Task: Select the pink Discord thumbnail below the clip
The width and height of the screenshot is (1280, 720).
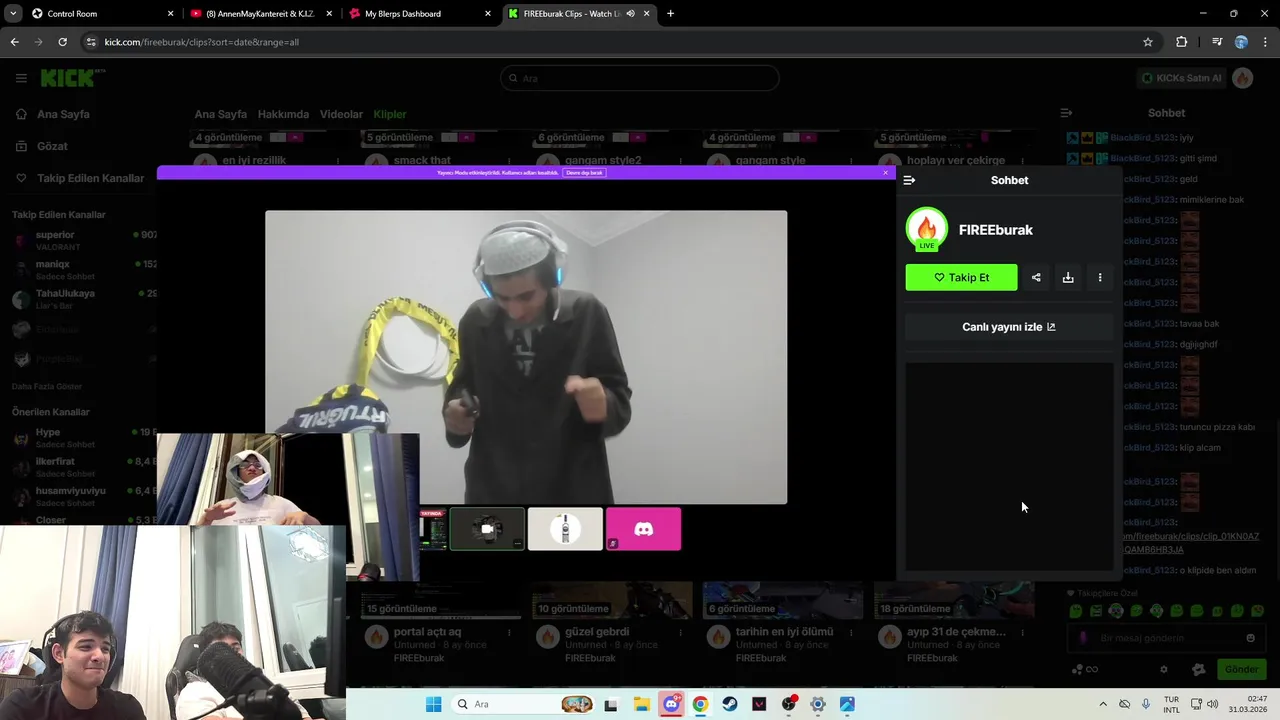Action: click(x=643, y=529)
